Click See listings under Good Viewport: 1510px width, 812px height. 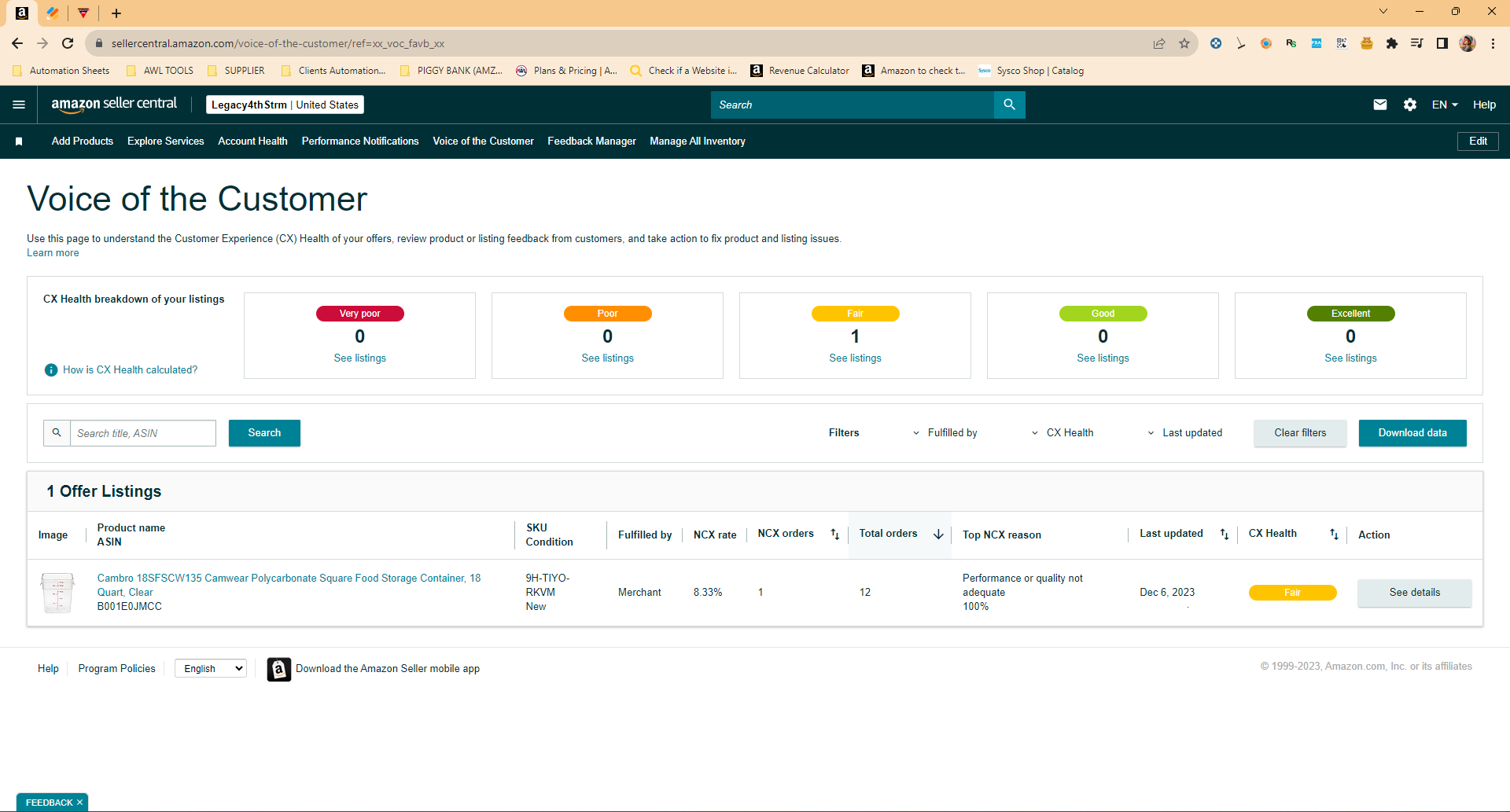[1103, 358]
